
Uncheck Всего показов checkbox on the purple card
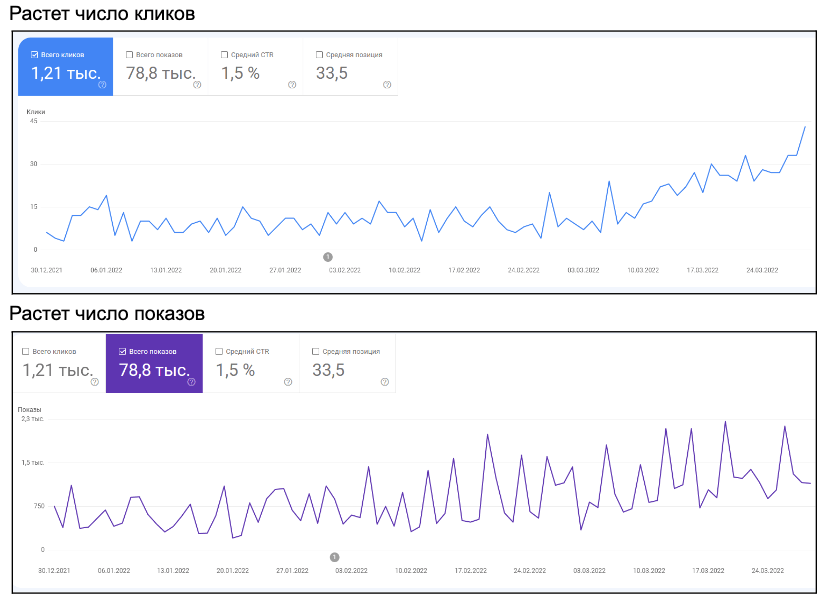point(122,352)
